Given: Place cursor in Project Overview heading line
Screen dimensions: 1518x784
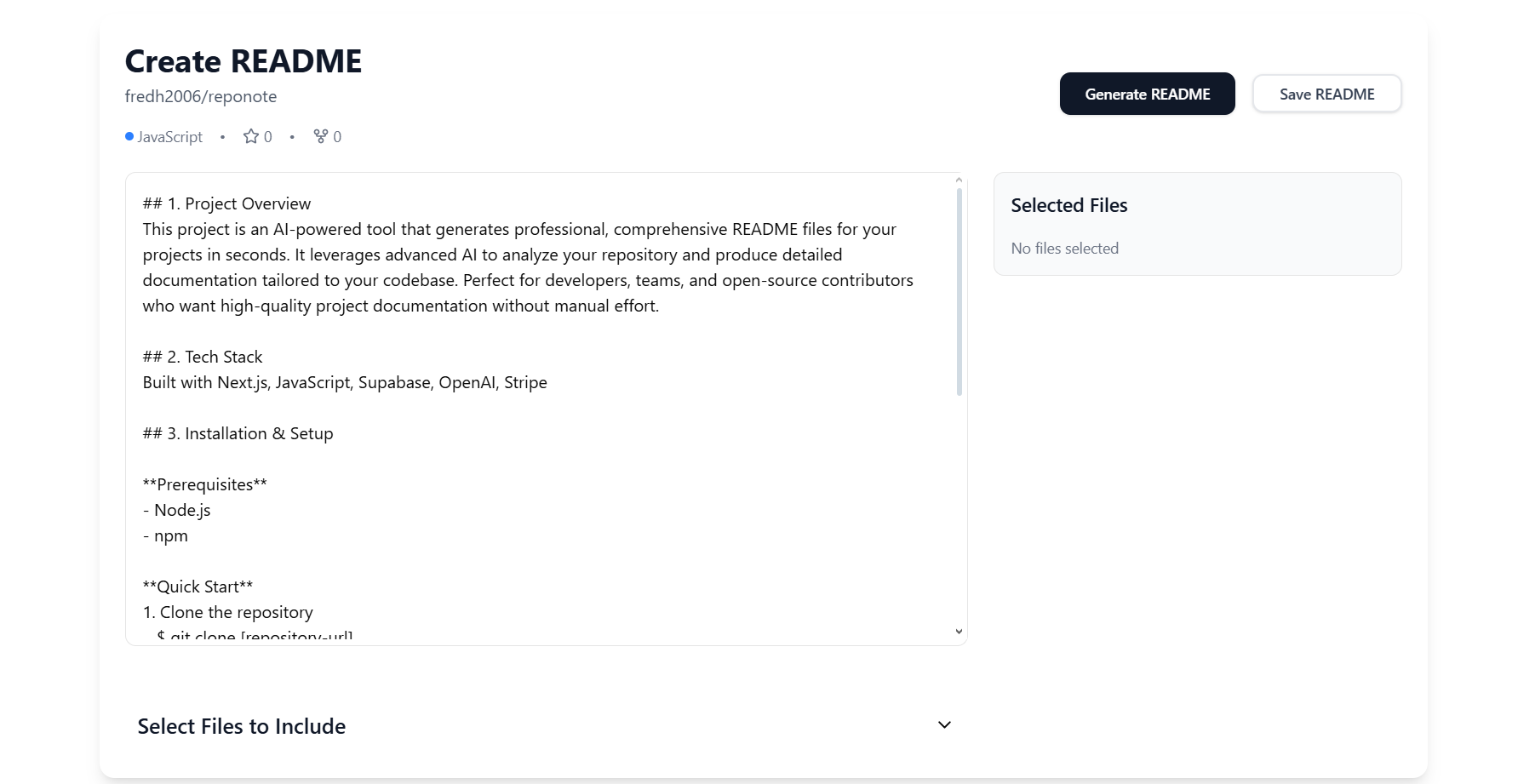Looking at the screenshot, I should [226, 203].
